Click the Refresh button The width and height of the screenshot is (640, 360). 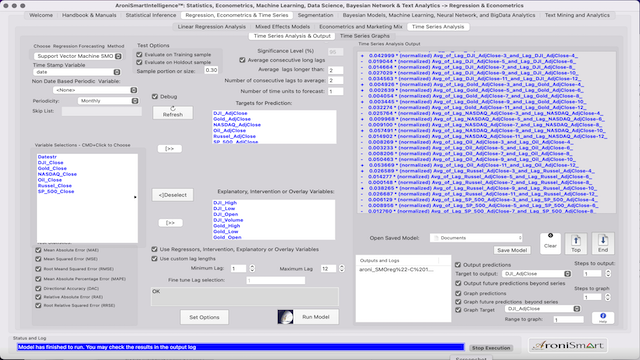tap(173, 112)
